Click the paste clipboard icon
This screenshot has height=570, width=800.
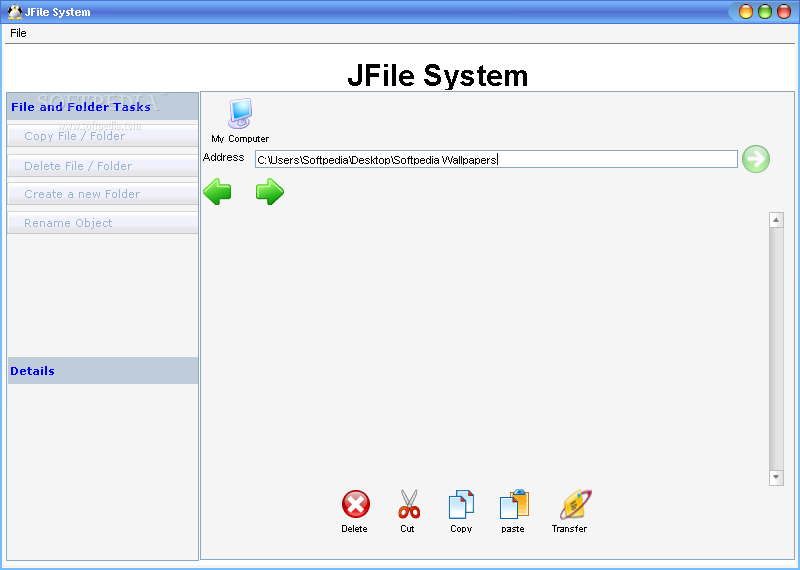pos(514,504)
